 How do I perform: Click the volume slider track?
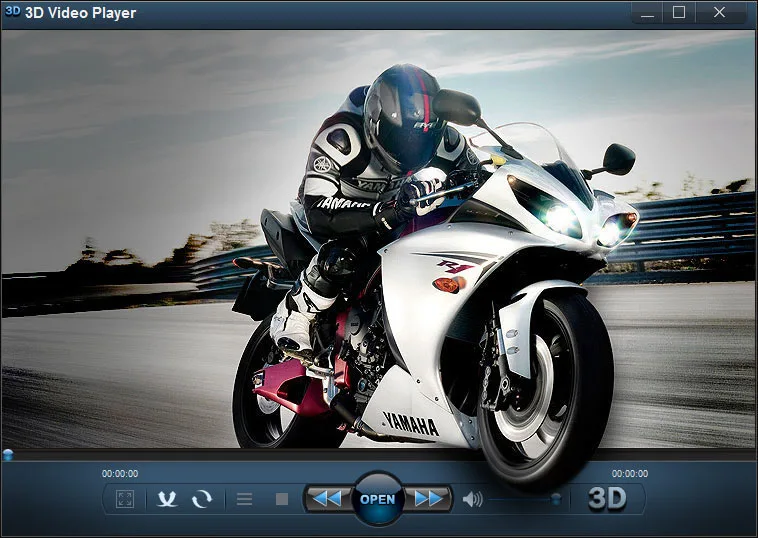click(524, 499)
